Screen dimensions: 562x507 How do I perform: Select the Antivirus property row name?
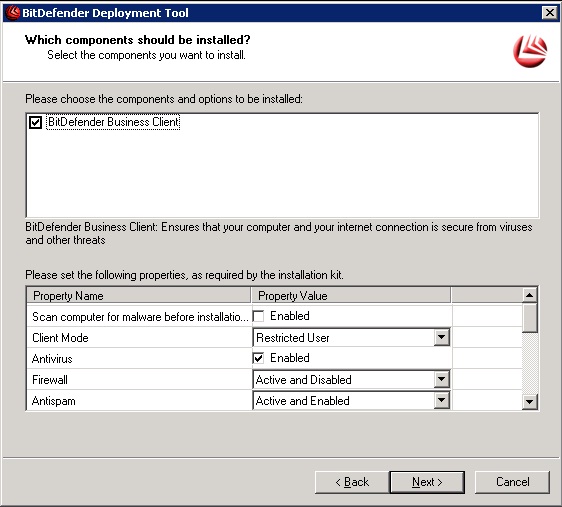(x=52, y=359)
